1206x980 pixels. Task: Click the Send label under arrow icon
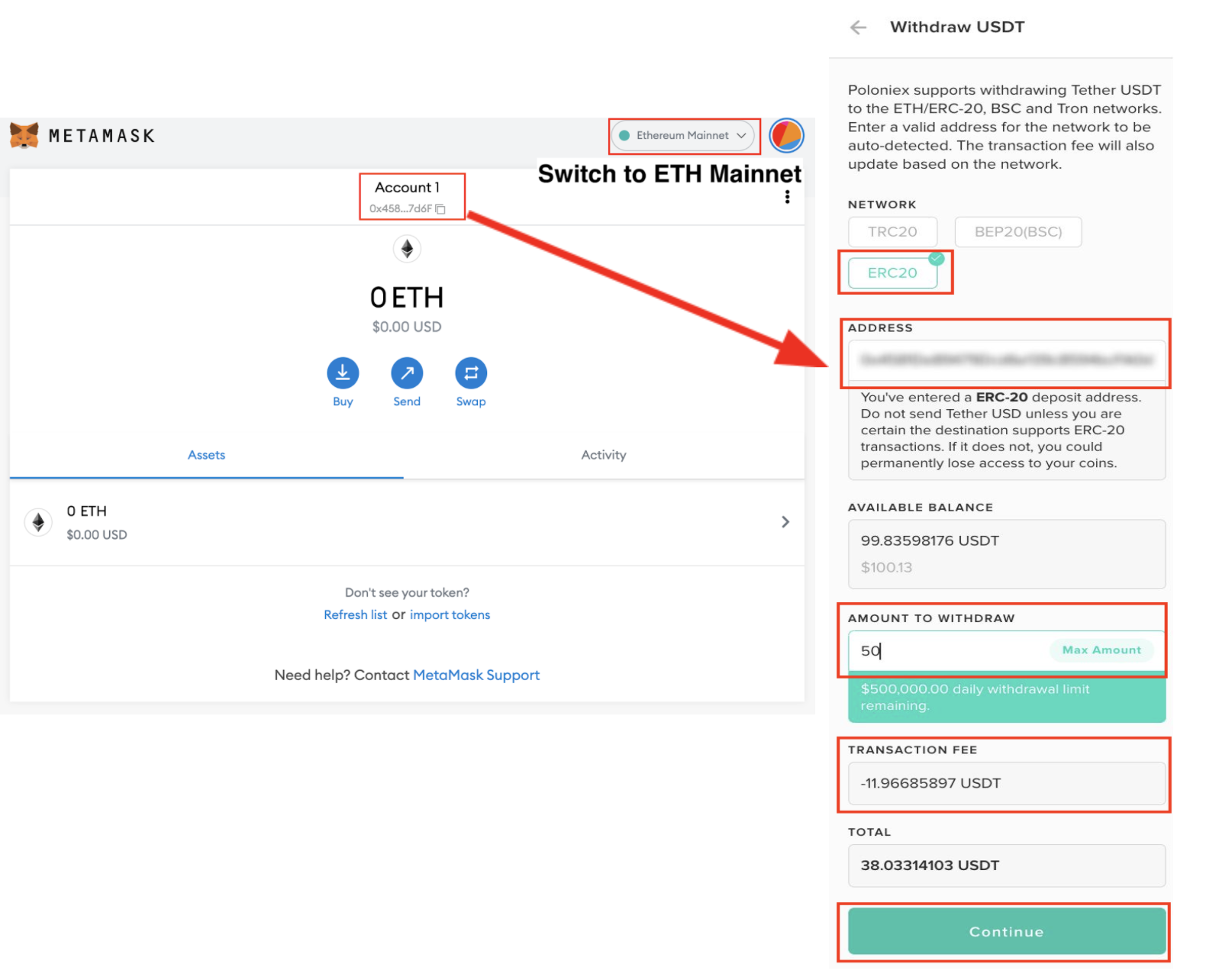coord(407,402)
